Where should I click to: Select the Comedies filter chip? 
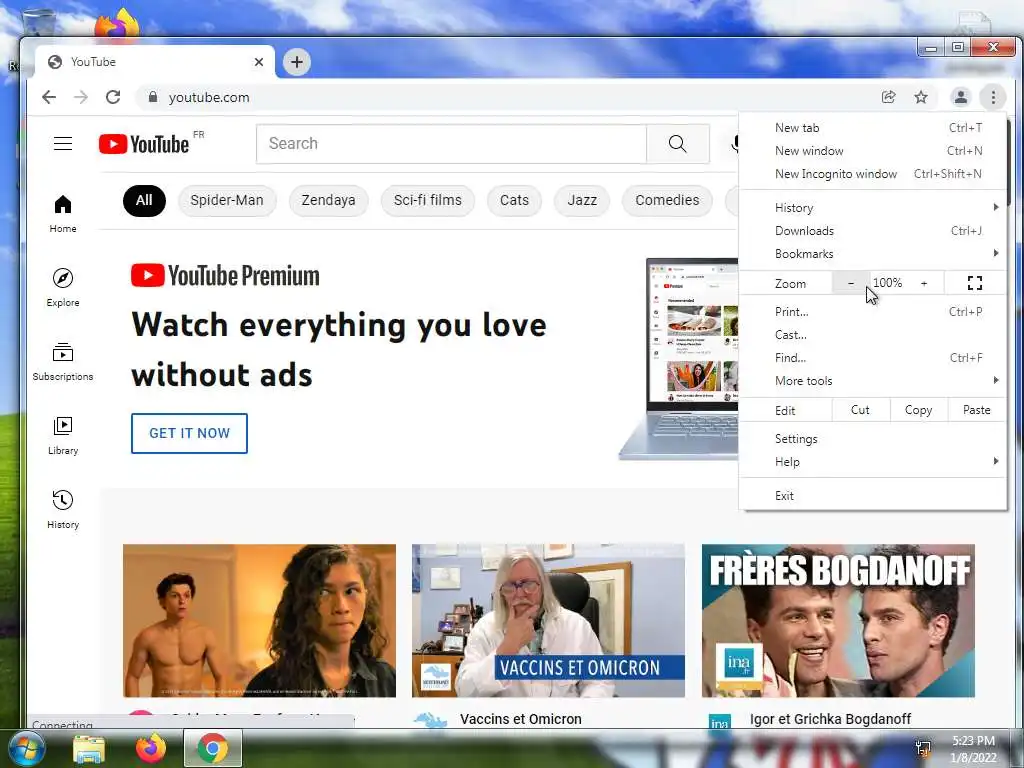[x=667, y=200]
